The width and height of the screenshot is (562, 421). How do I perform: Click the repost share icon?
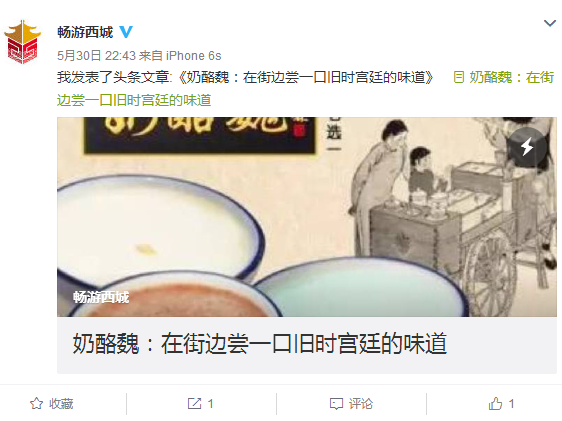click(194, 403)
